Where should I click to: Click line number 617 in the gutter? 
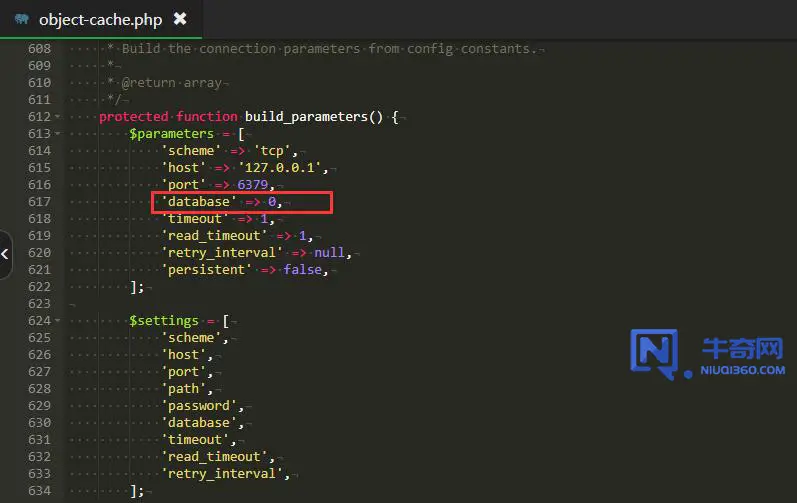39,202
